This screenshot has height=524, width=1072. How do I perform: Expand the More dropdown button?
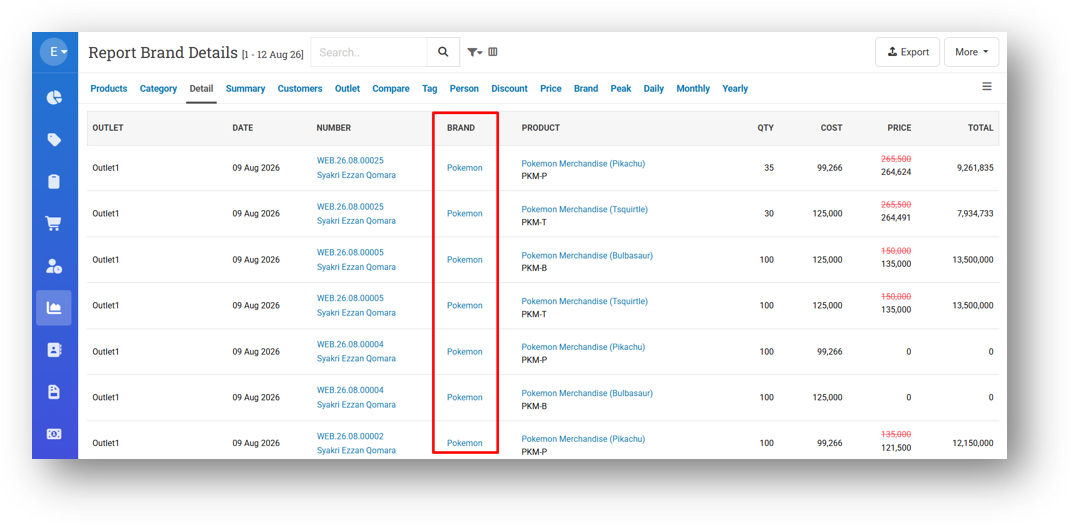pyautogui.click(x=972, y=52)
